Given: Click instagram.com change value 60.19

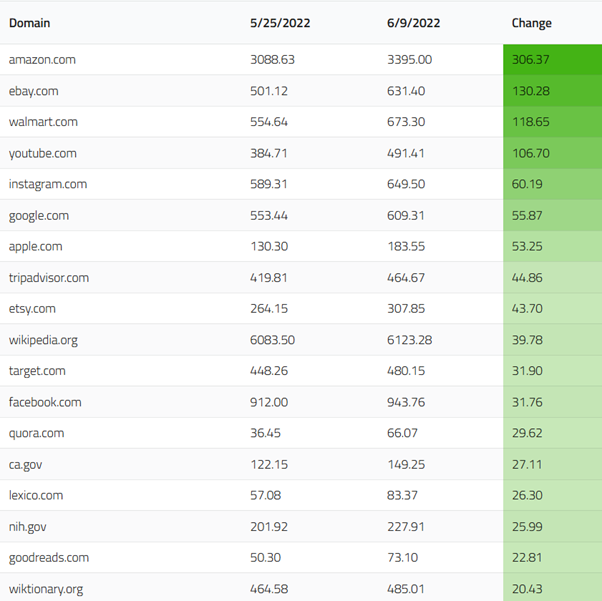Looking at the screenshot, I should 527,184.
